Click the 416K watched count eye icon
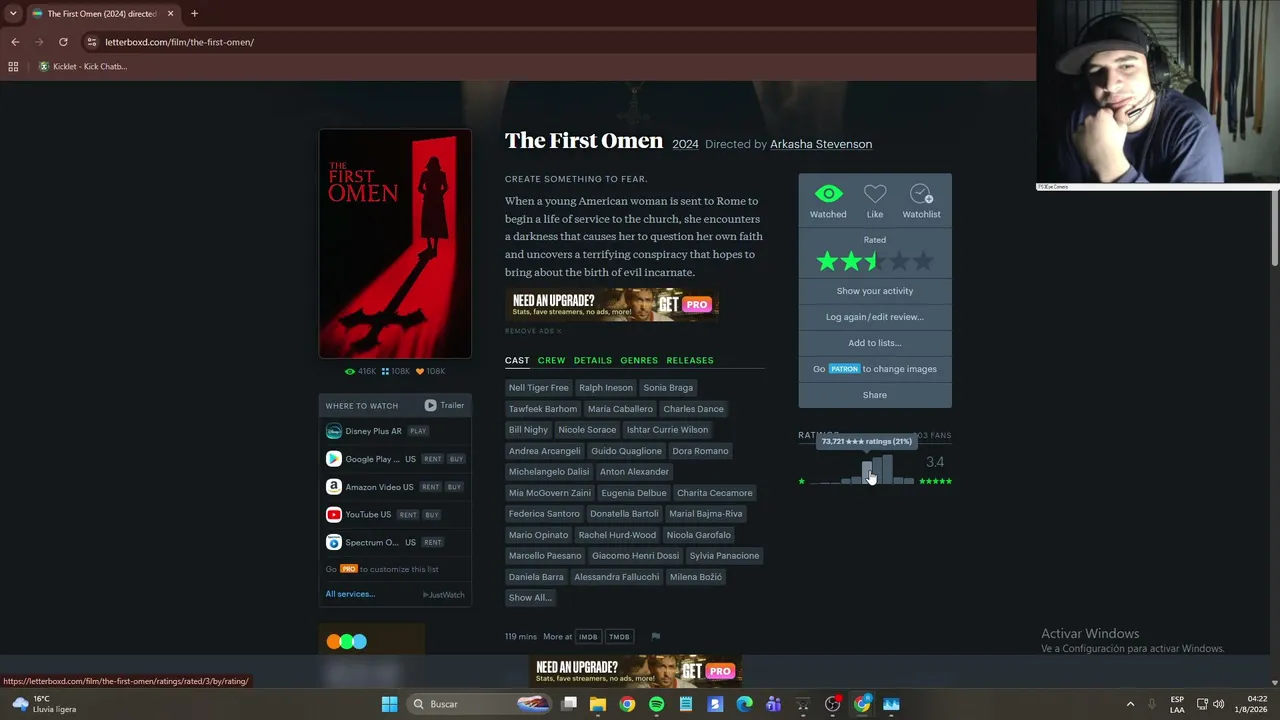Image resolution: width=1280 pixels, height=720 pixels. (350, 371)
